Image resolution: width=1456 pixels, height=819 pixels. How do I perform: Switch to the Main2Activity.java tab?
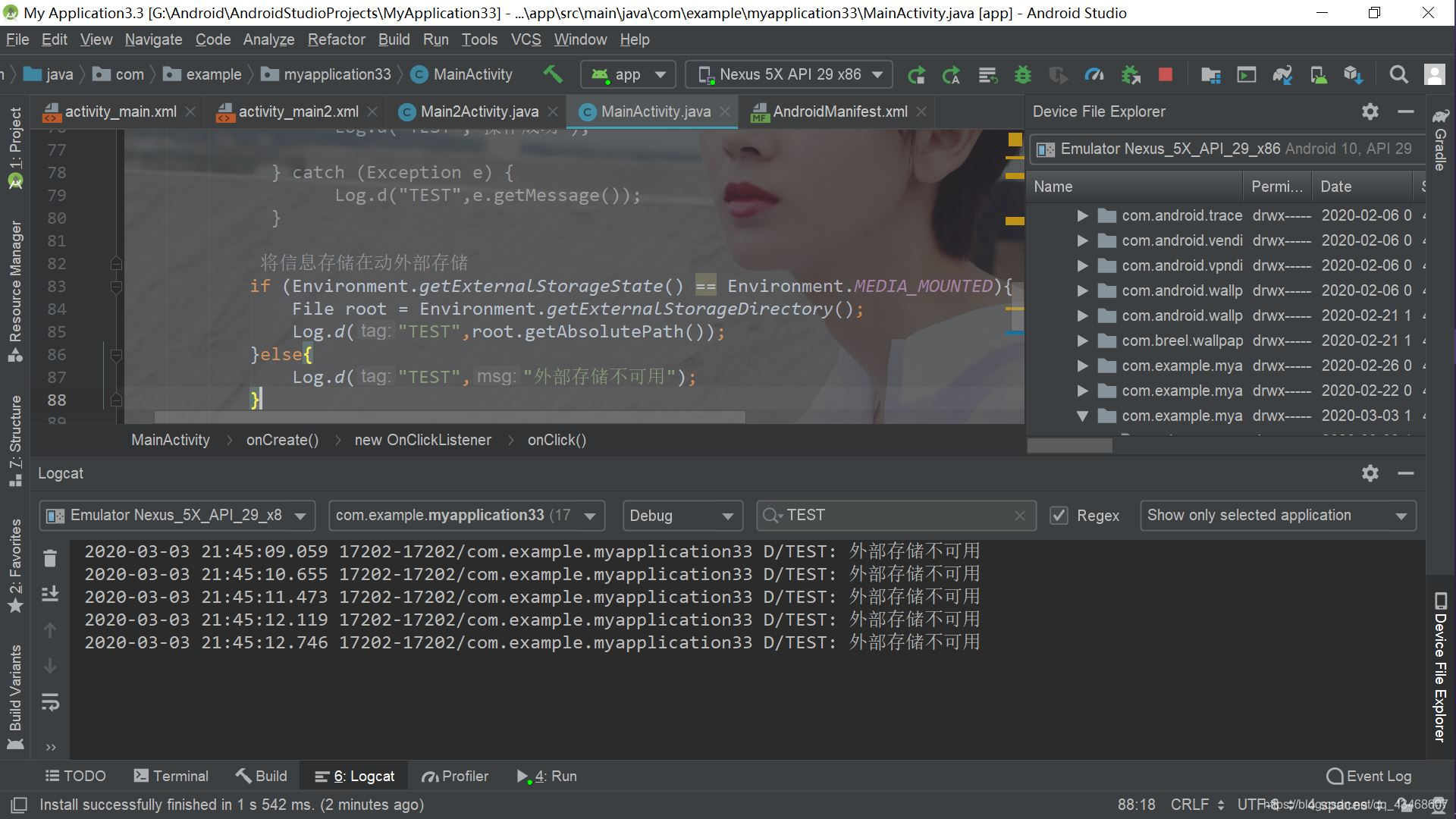(479, 111)
